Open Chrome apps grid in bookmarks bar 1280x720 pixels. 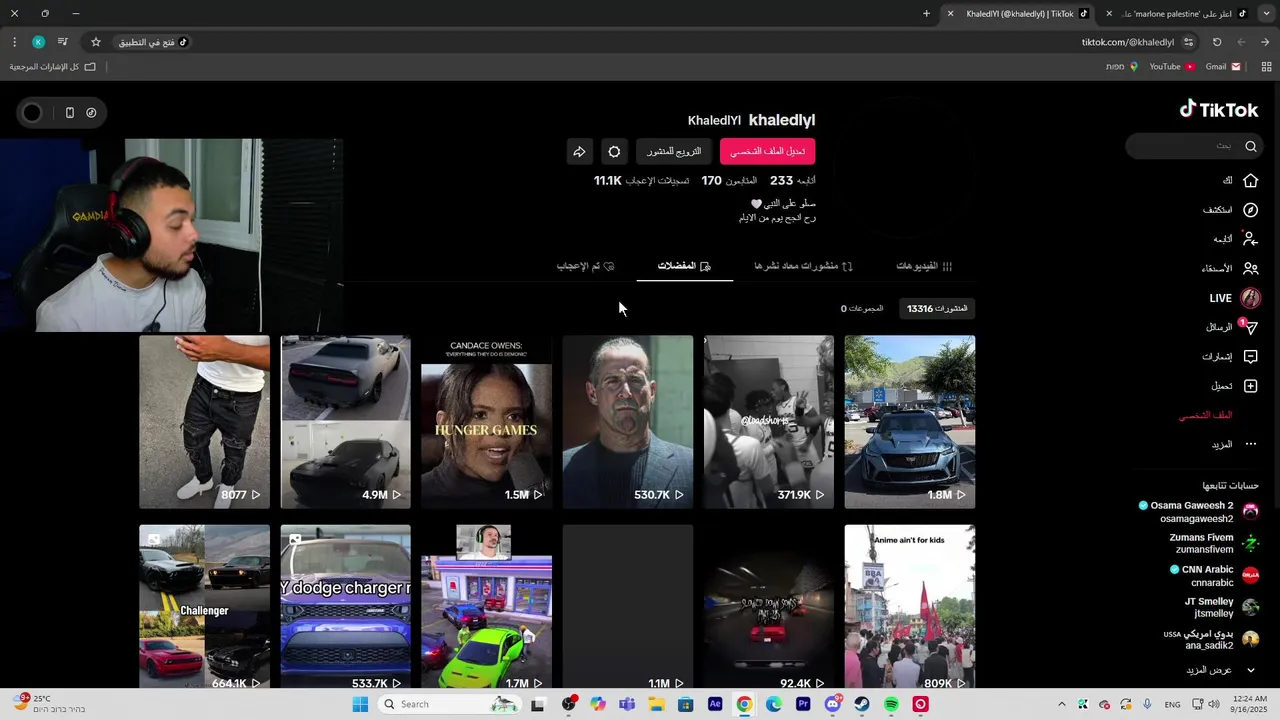1266,67
